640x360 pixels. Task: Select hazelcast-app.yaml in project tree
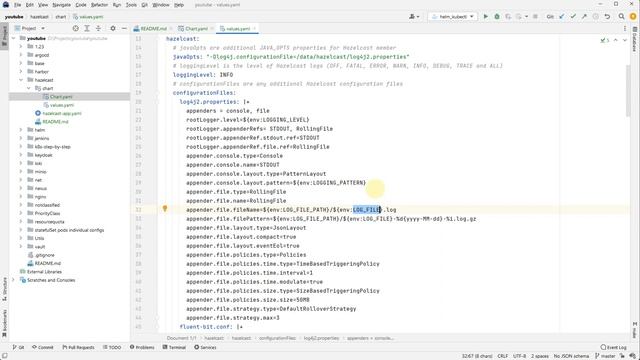point(62,113)
